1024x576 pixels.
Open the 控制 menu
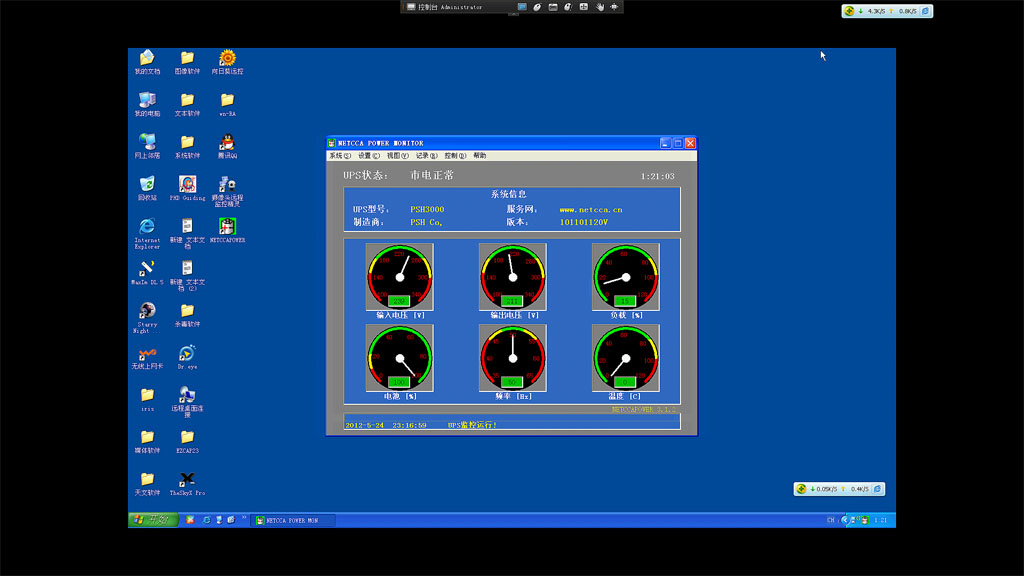455,156
